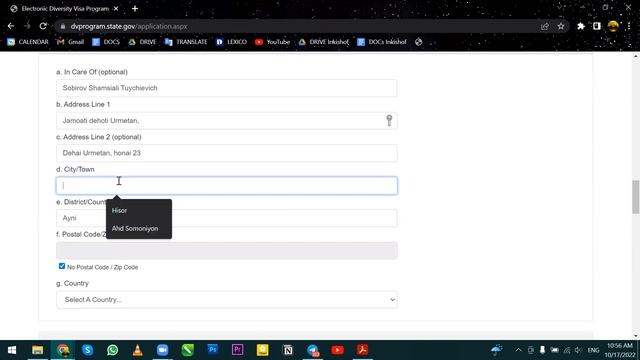640x360 pixels.
Task: Click the volume speaker icon in tray
Action: point(578,350)
